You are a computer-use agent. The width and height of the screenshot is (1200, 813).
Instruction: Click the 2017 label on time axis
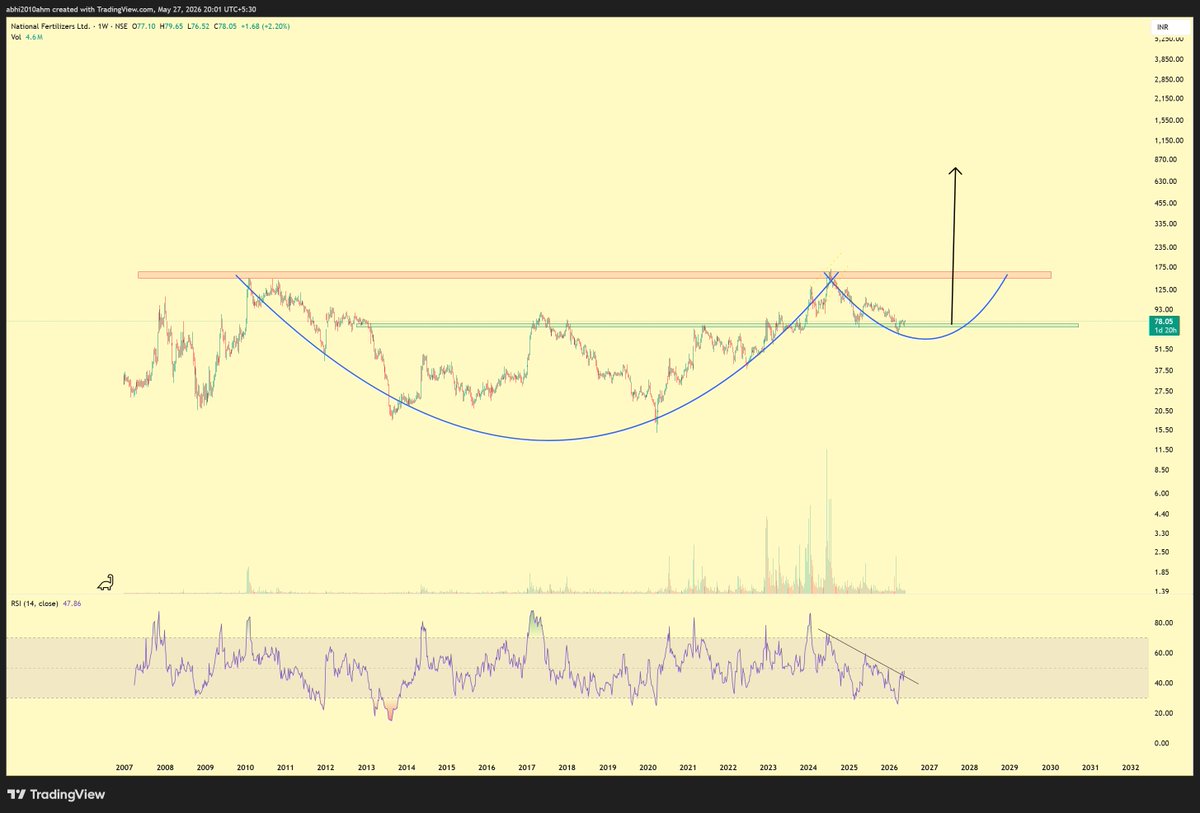527,767
